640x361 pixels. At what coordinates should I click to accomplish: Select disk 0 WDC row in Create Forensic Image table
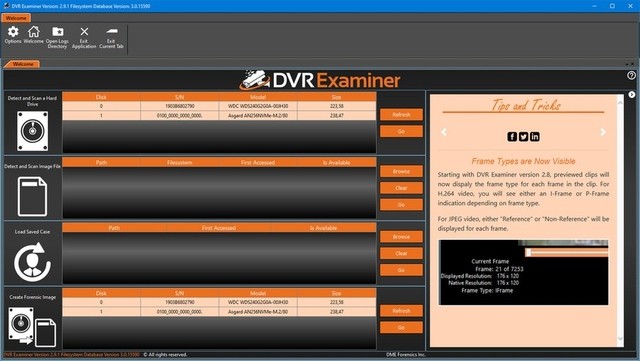point(219,302)
